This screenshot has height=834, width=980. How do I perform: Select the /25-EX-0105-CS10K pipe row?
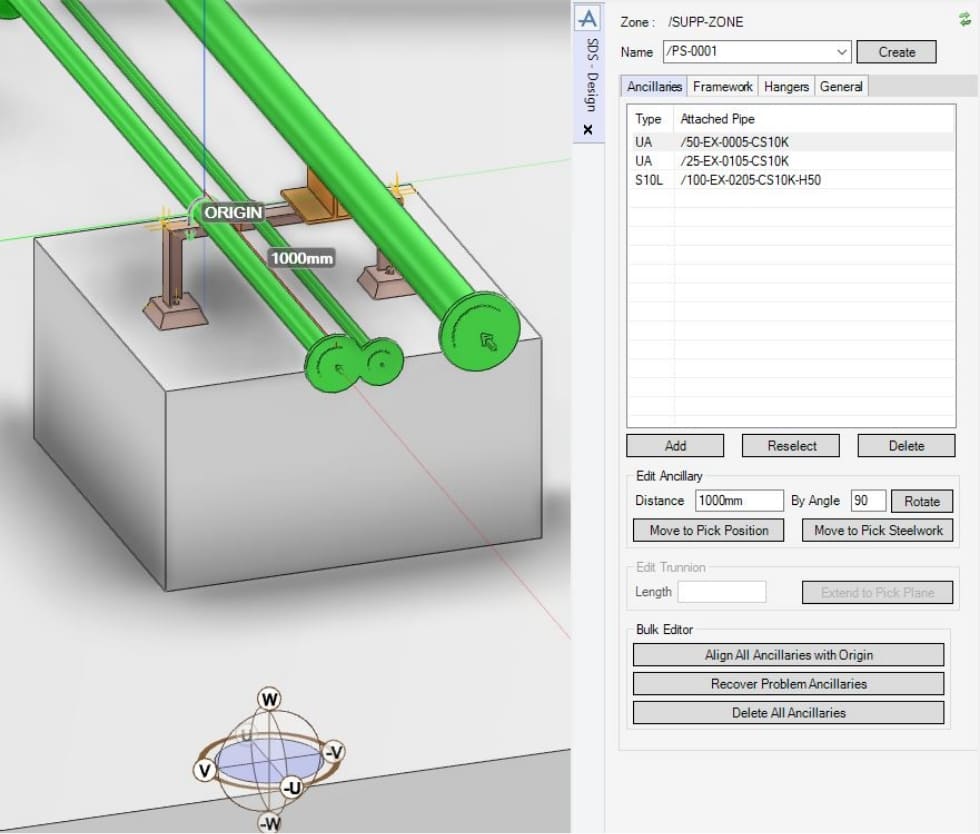[x=735, y=161]
